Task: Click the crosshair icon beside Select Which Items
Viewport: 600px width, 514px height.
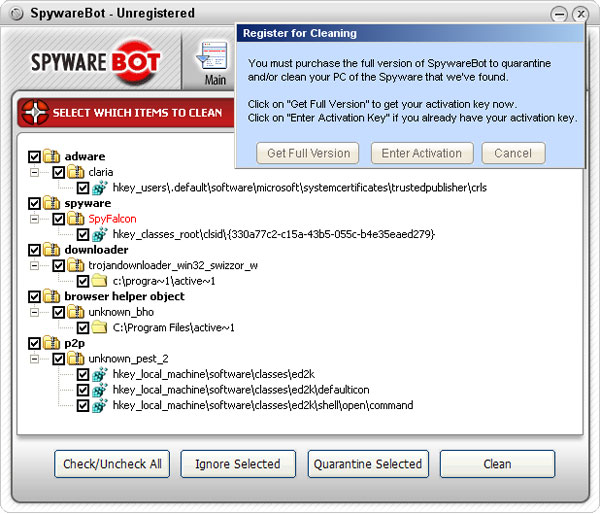Action: click(35, 113)
